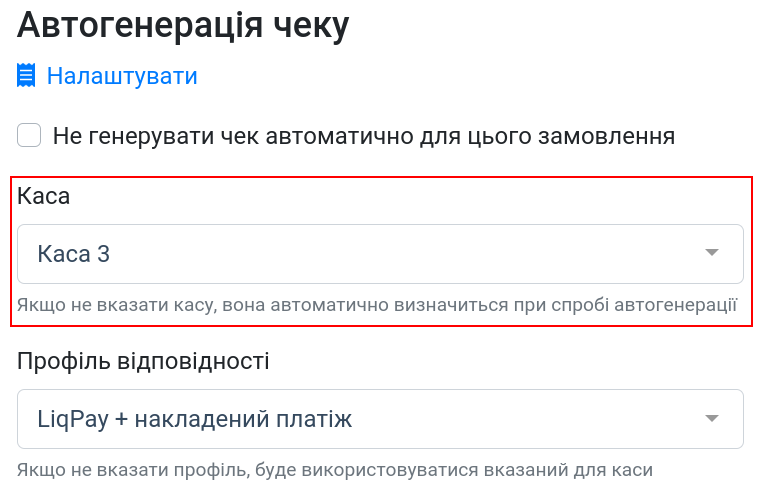762x503 pixels.
Task: Expand the Профіль відповідності dropdown
Action: [380, 419]
